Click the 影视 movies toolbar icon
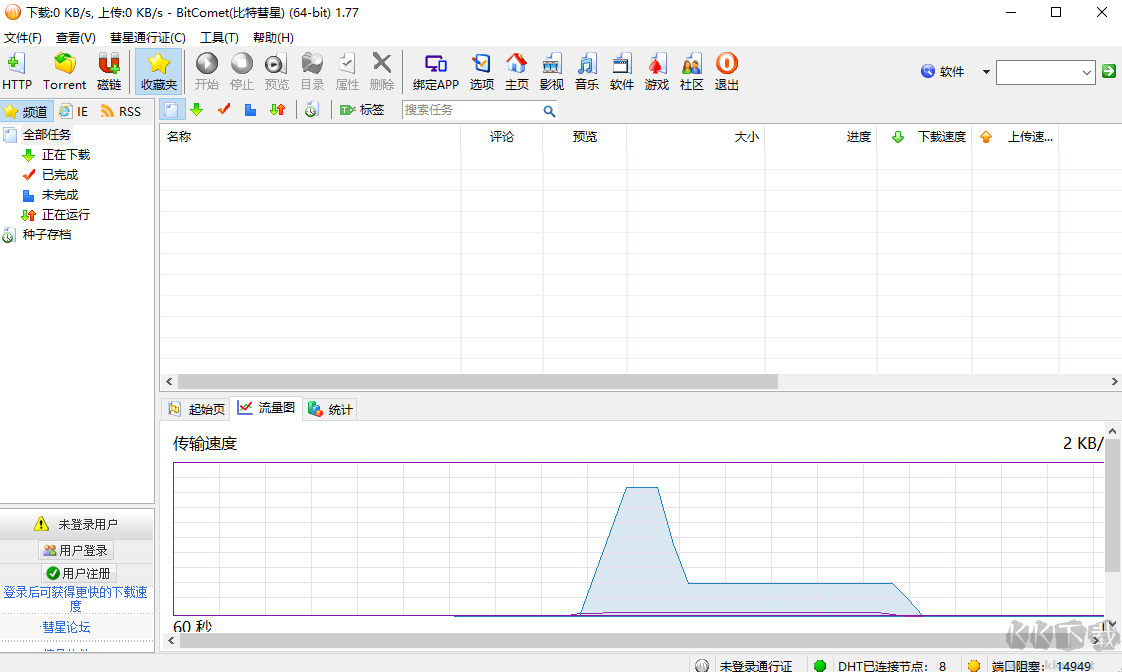1122x672 pixels. click(x=551, y=71)
